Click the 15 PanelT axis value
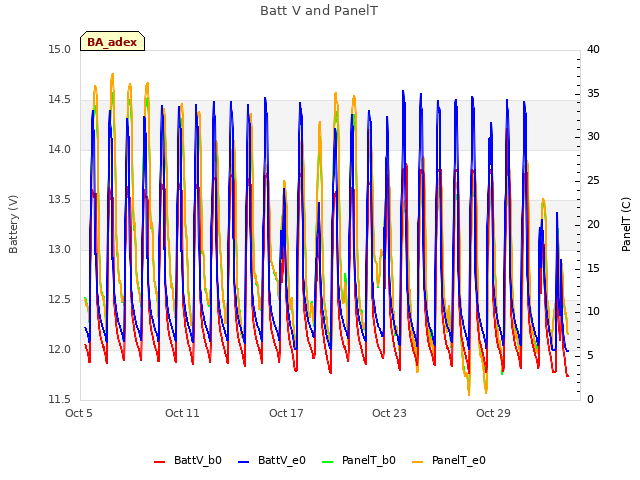The image size is (640, 480). pos(593,268)
